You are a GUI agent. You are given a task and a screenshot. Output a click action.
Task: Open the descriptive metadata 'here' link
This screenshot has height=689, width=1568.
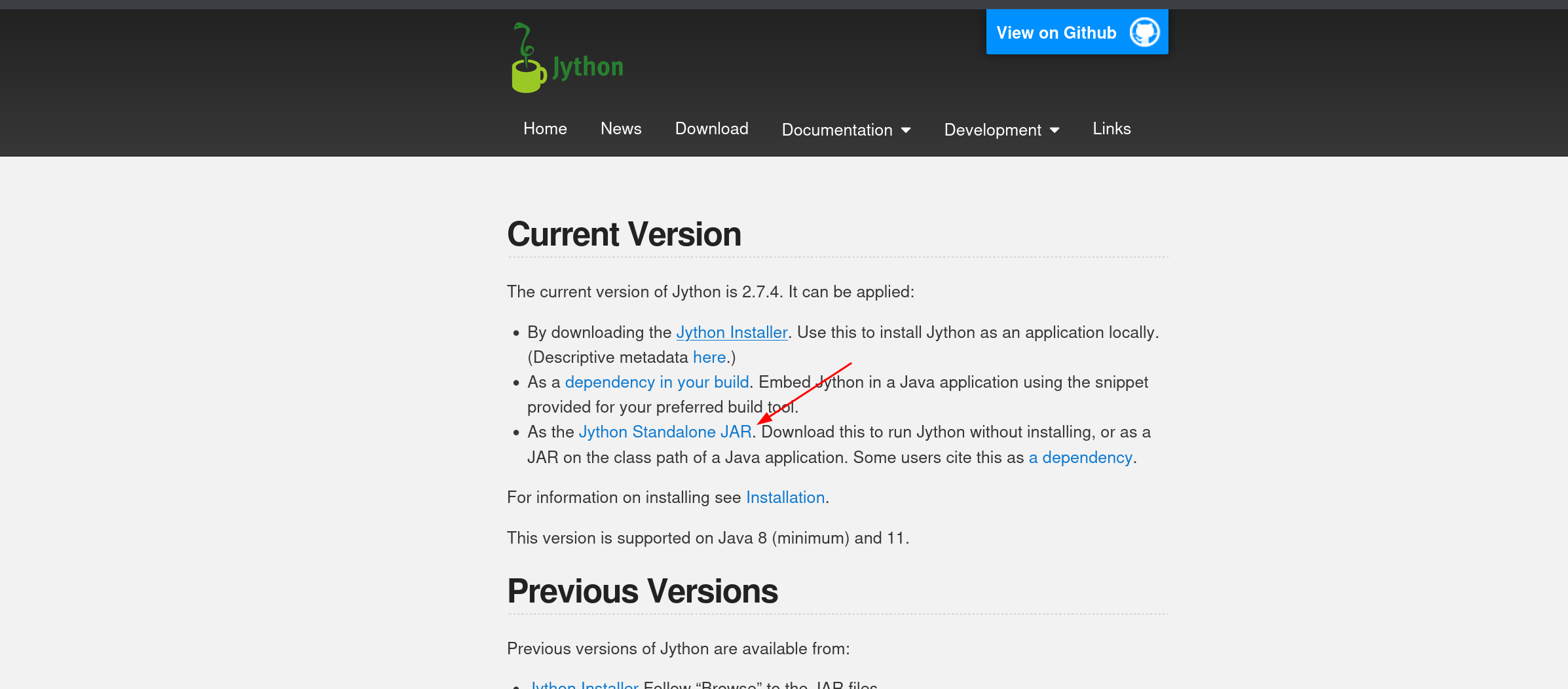pos(709,358)
